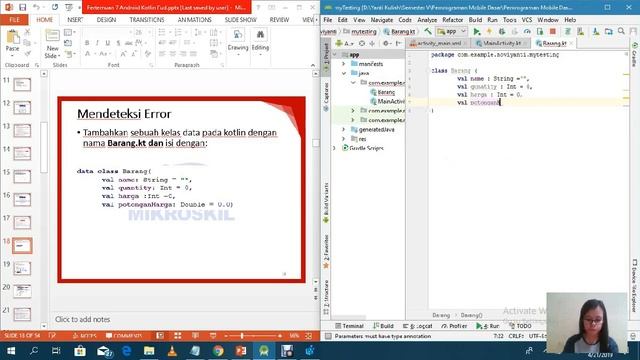Toggle Bold formatting in PowerPoint ribbon
The width and height of the screenshot is (640, 360).
tap(87, 43)
